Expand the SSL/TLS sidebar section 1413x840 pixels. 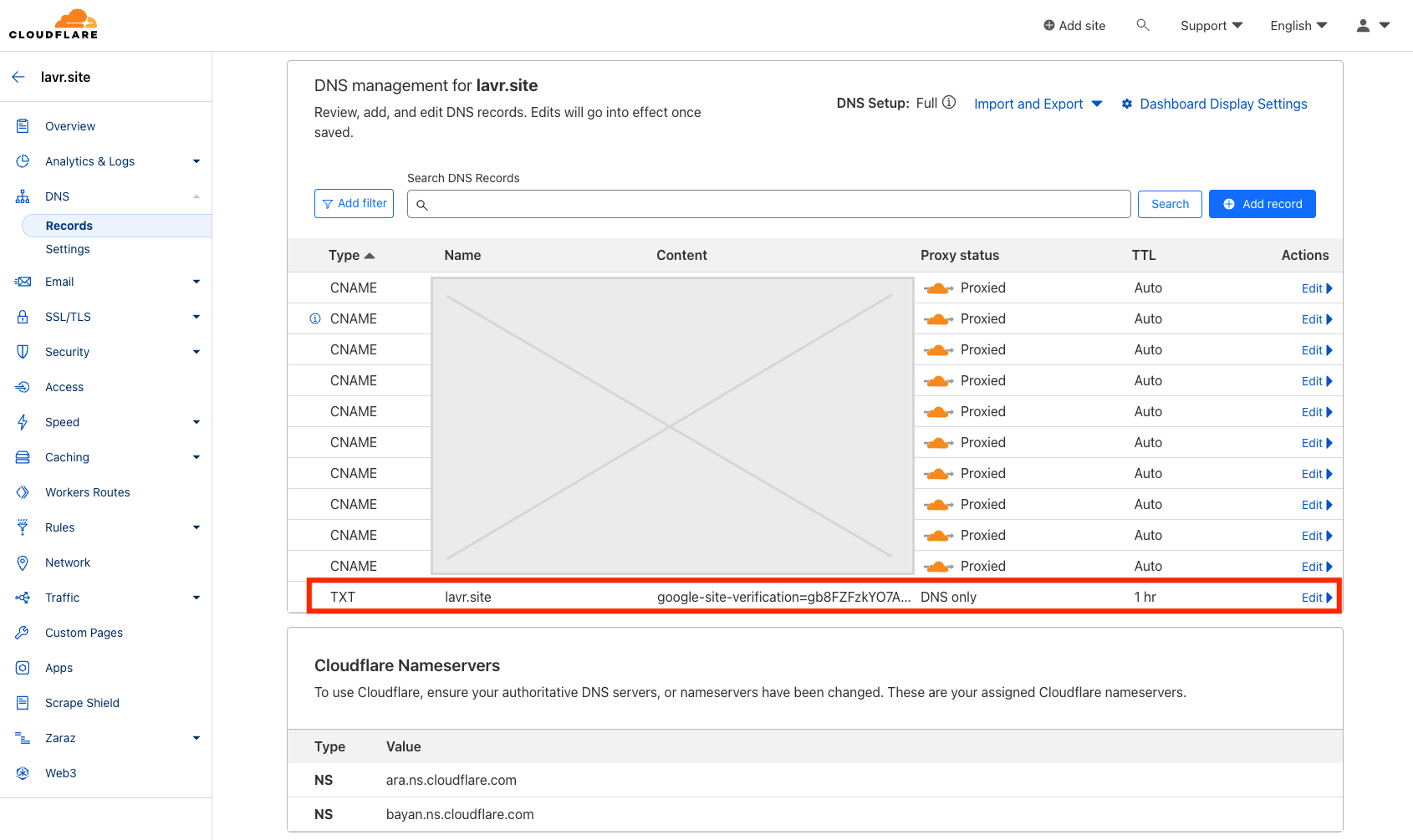click(x=196, y=317)
